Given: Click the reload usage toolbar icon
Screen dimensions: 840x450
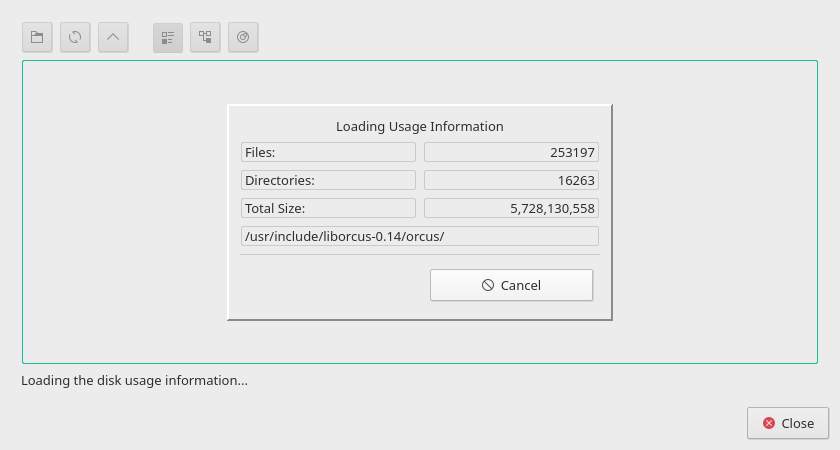Looking at the screenshot, I should [75, 38].
